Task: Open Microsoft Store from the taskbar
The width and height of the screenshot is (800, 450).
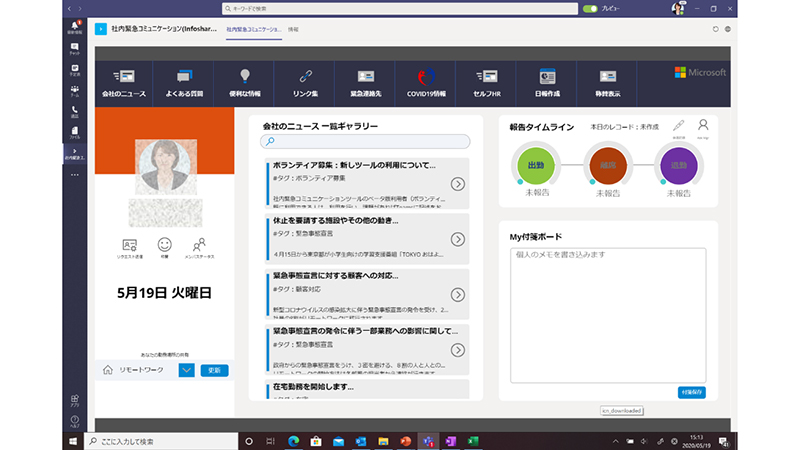Action: coord(316,441)
